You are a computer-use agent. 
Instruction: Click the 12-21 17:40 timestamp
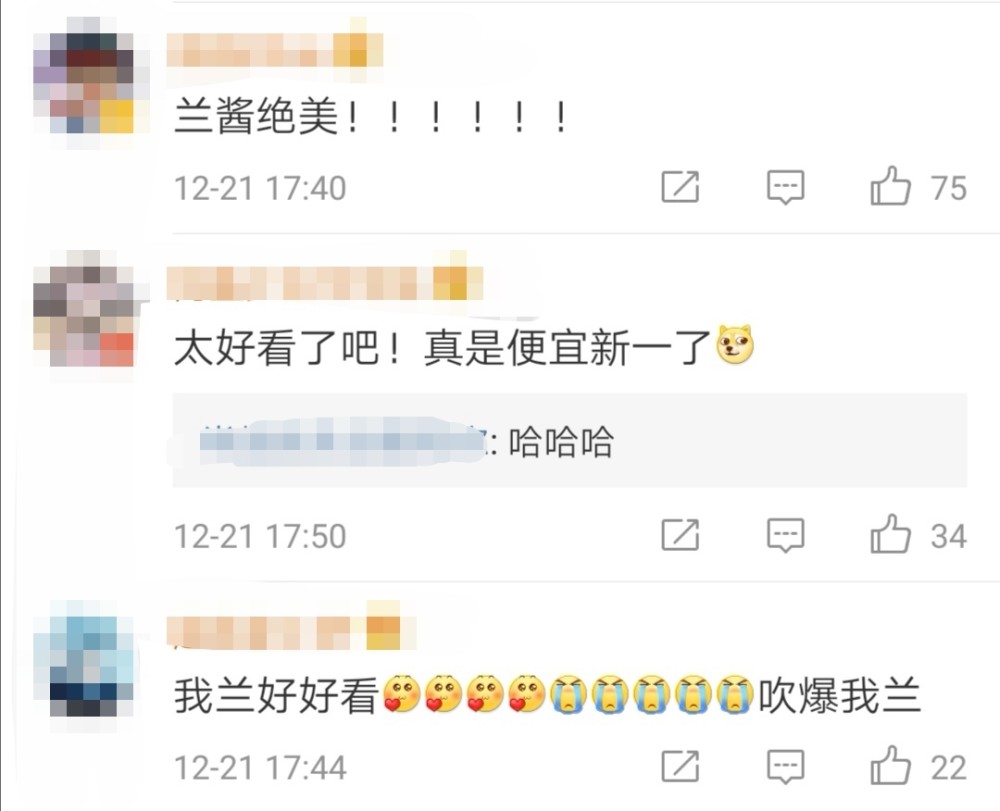coord(260,188)
